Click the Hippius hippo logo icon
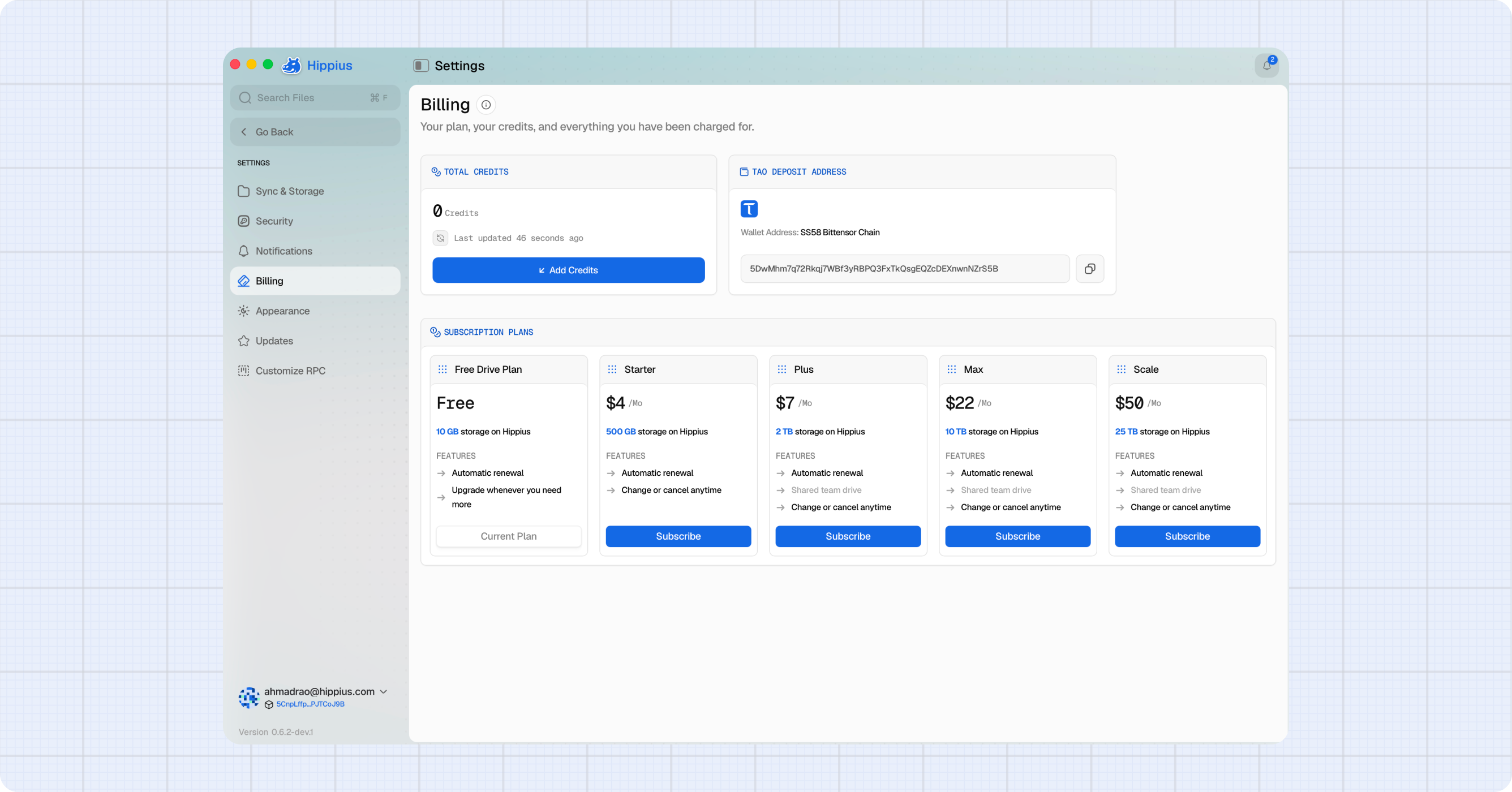Screen dimensions: 1512x792 291,65
